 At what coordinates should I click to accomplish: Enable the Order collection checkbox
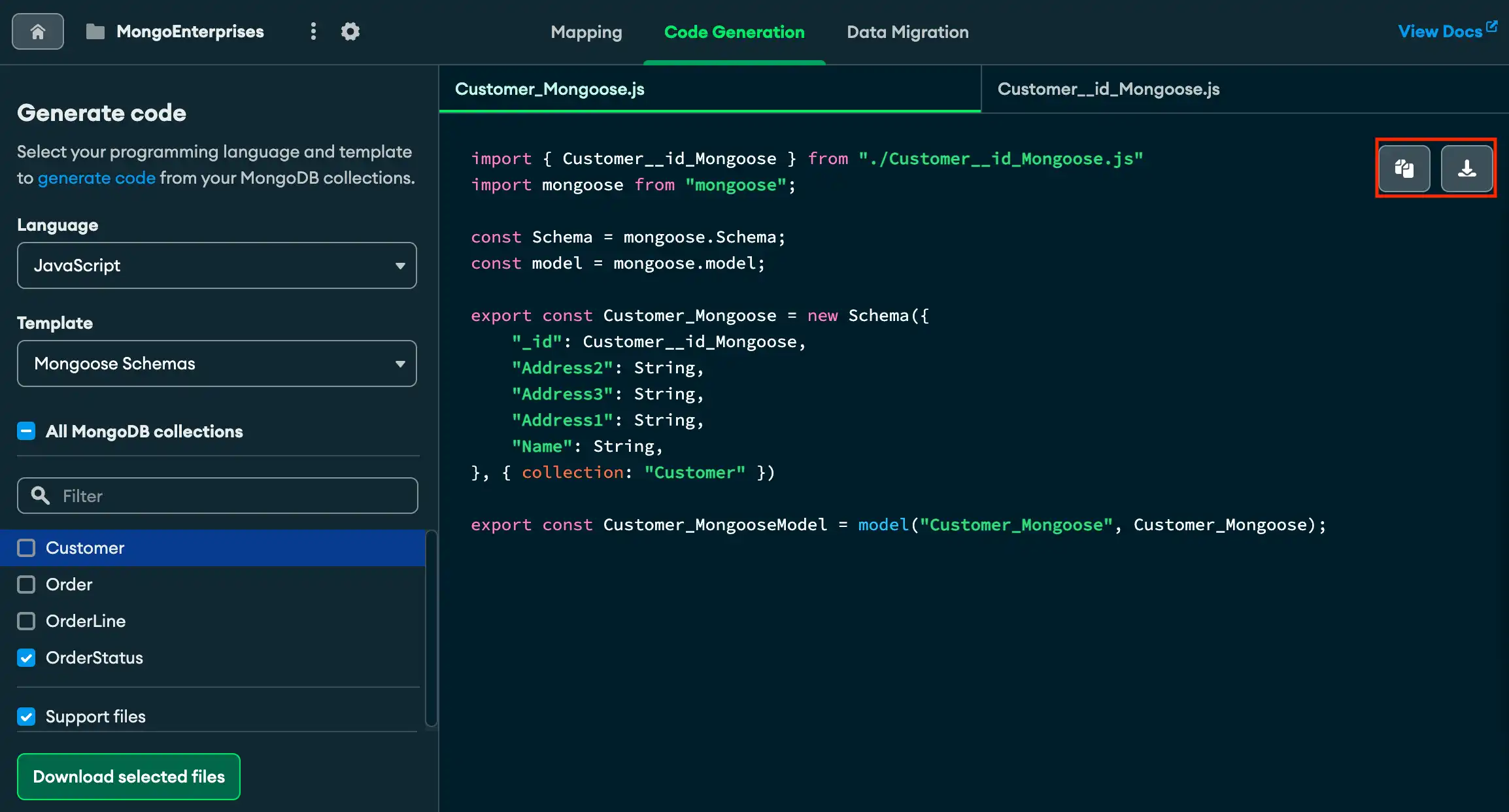tap(26, 584)
